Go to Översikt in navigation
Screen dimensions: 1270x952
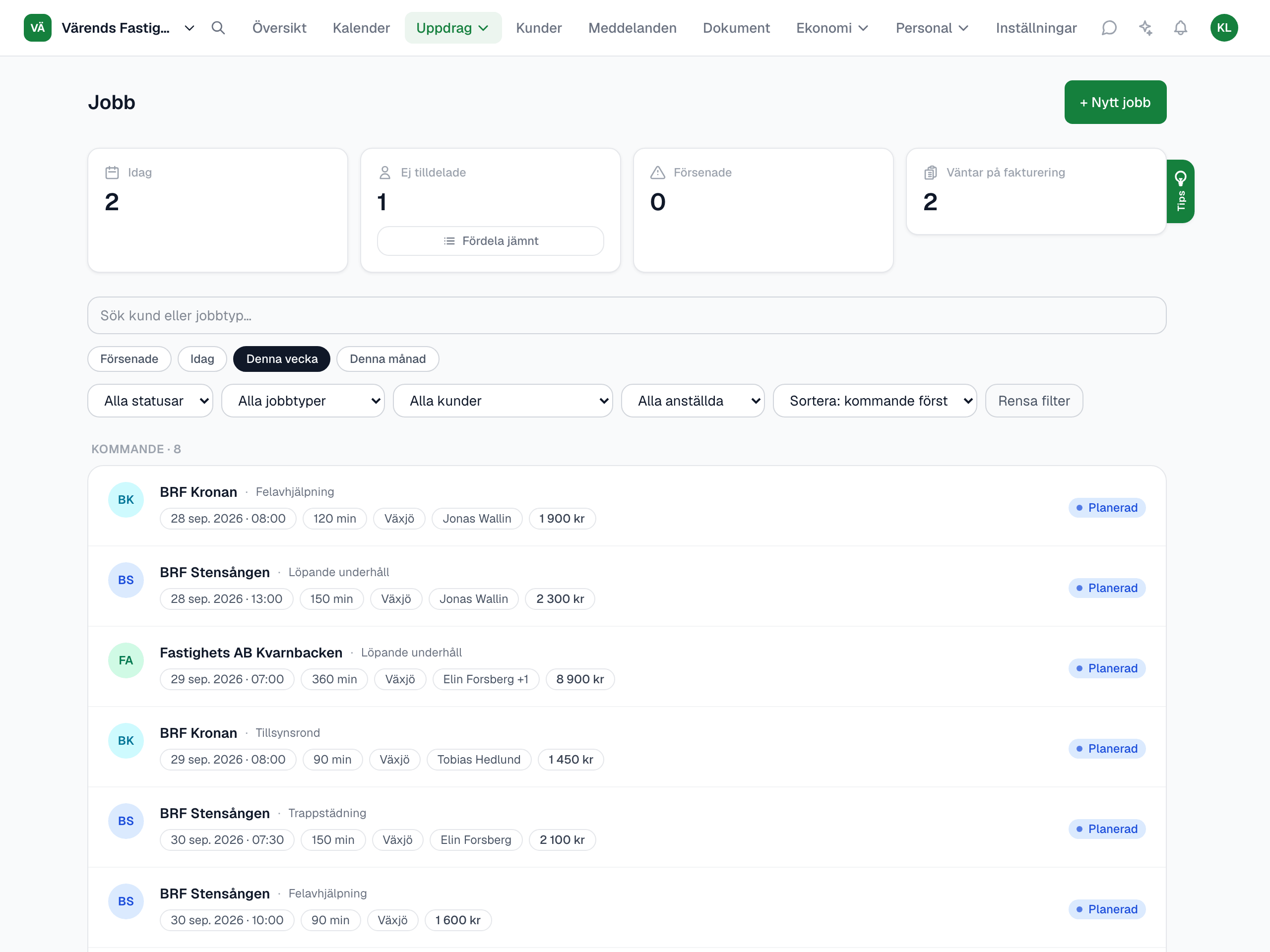click(279, 28)
